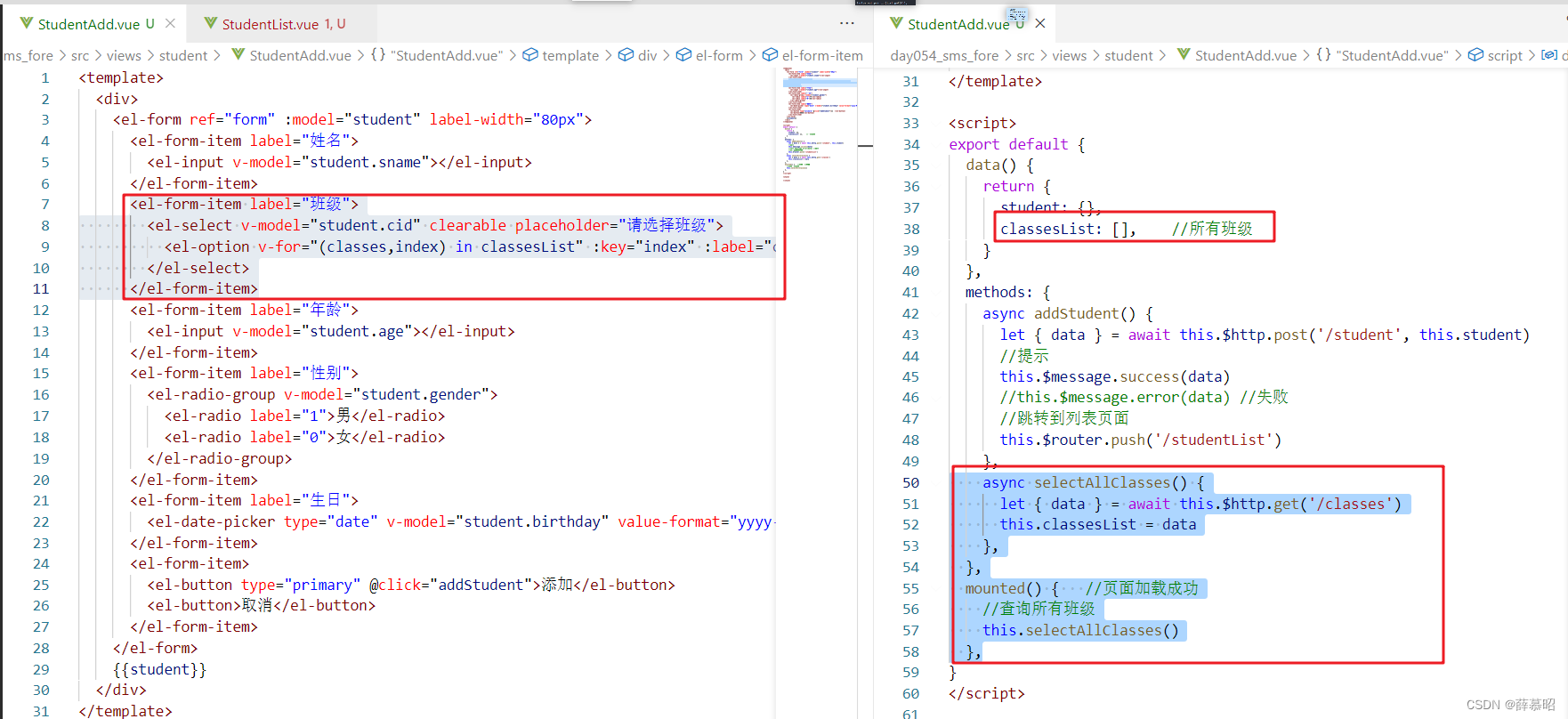
Task: Switch to the left StudentAdd.vue tab
Action: tap(95, 24)
